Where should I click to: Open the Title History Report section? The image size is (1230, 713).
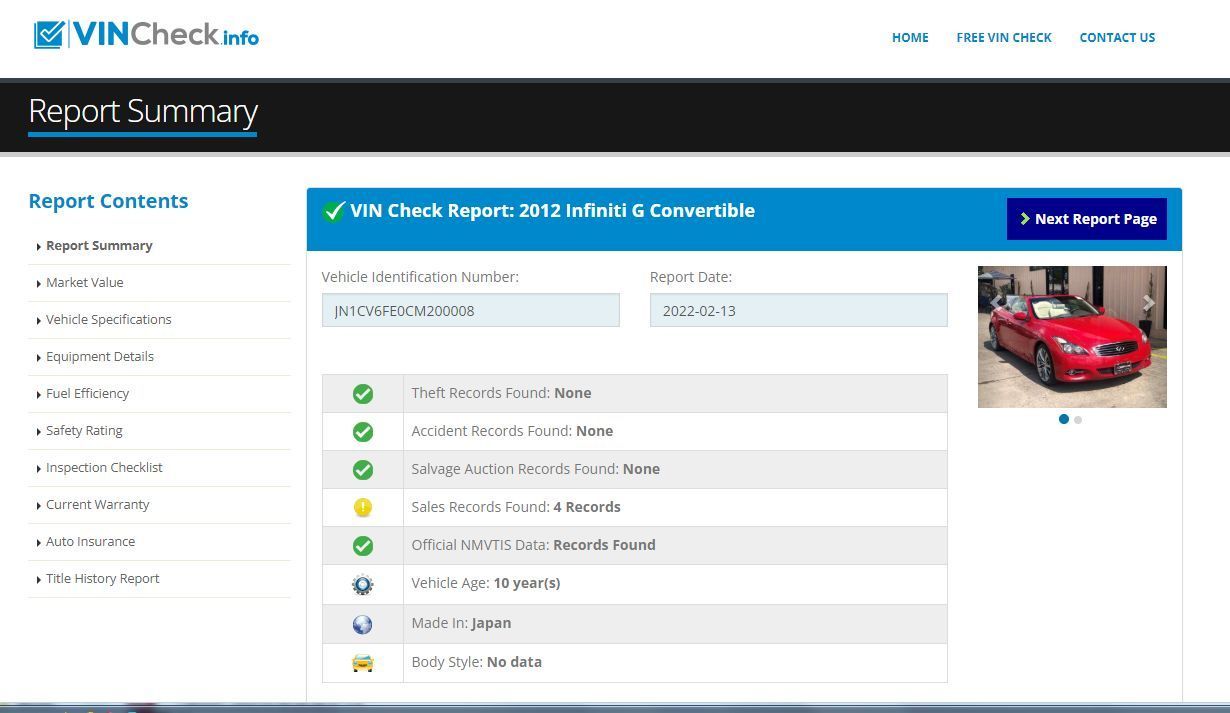(102, 578)
